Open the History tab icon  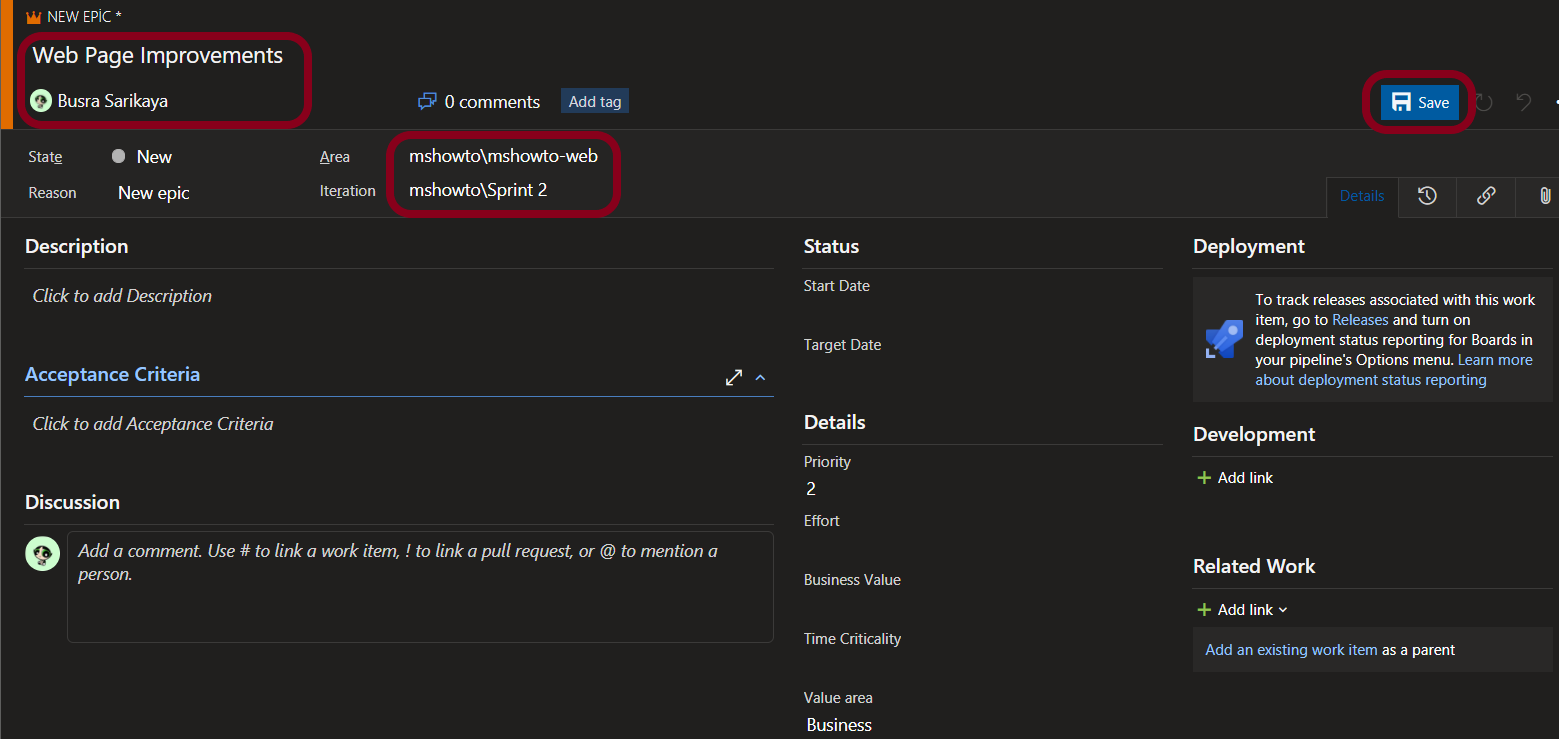pyautogui.click(x=1427, y=196)
